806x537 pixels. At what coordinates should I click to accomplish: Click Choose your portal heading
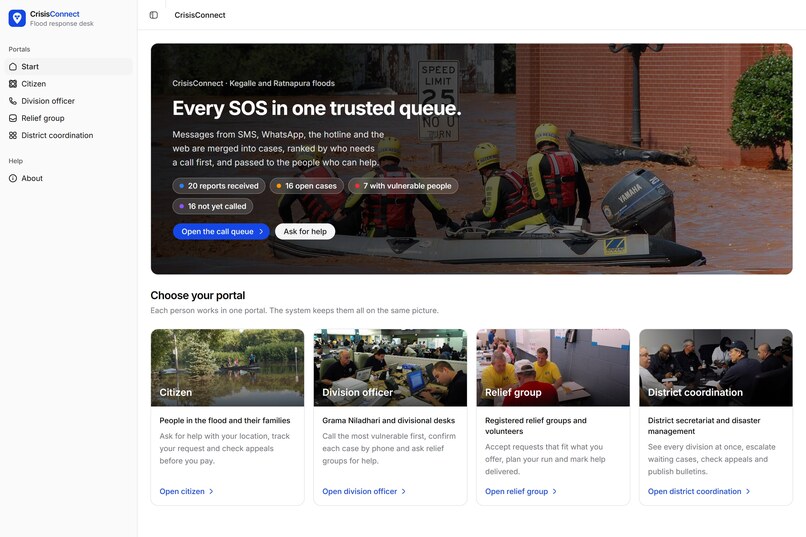198,295
